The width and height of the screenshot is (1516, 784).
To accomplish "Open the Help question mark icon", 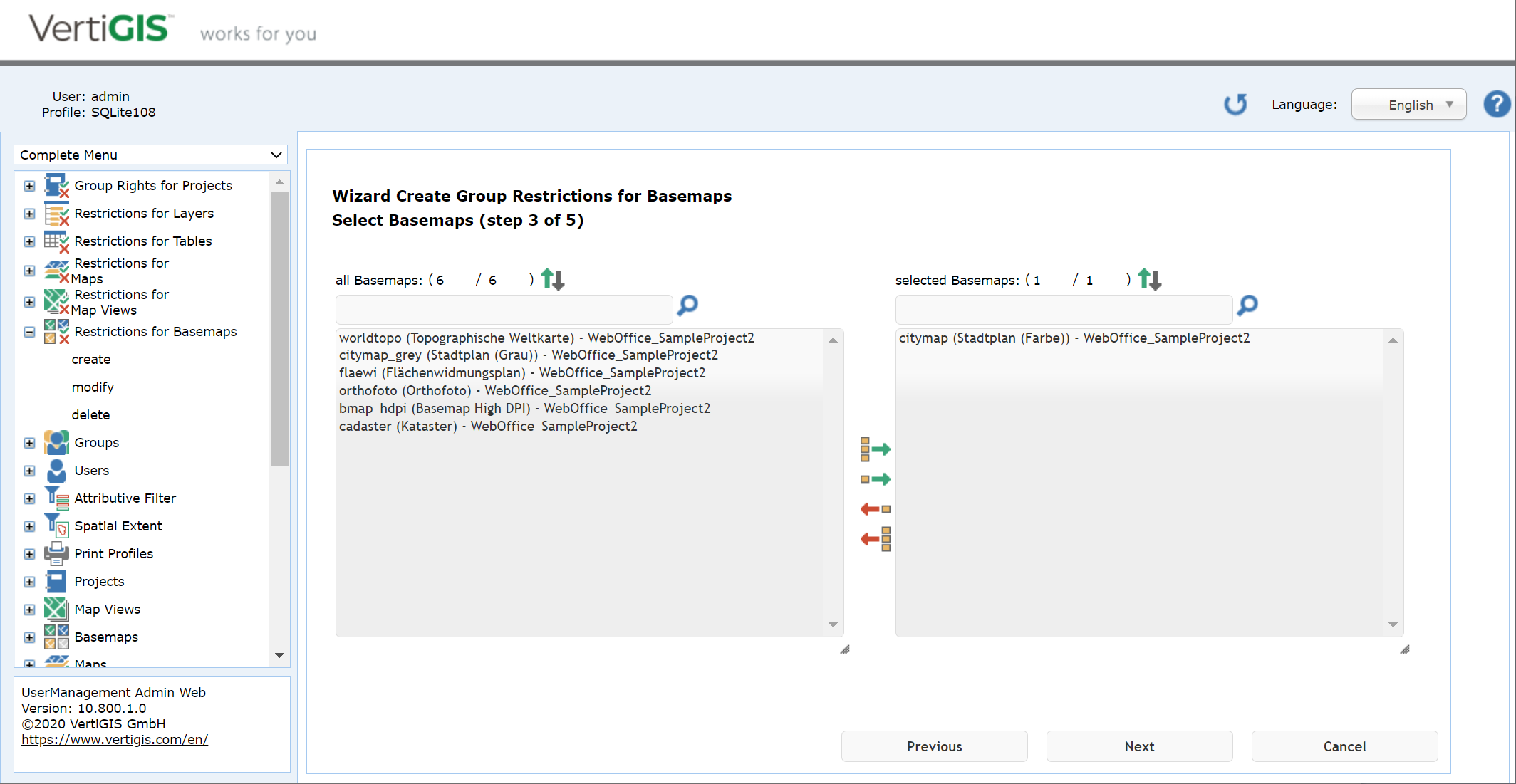I will point(1497,104).
